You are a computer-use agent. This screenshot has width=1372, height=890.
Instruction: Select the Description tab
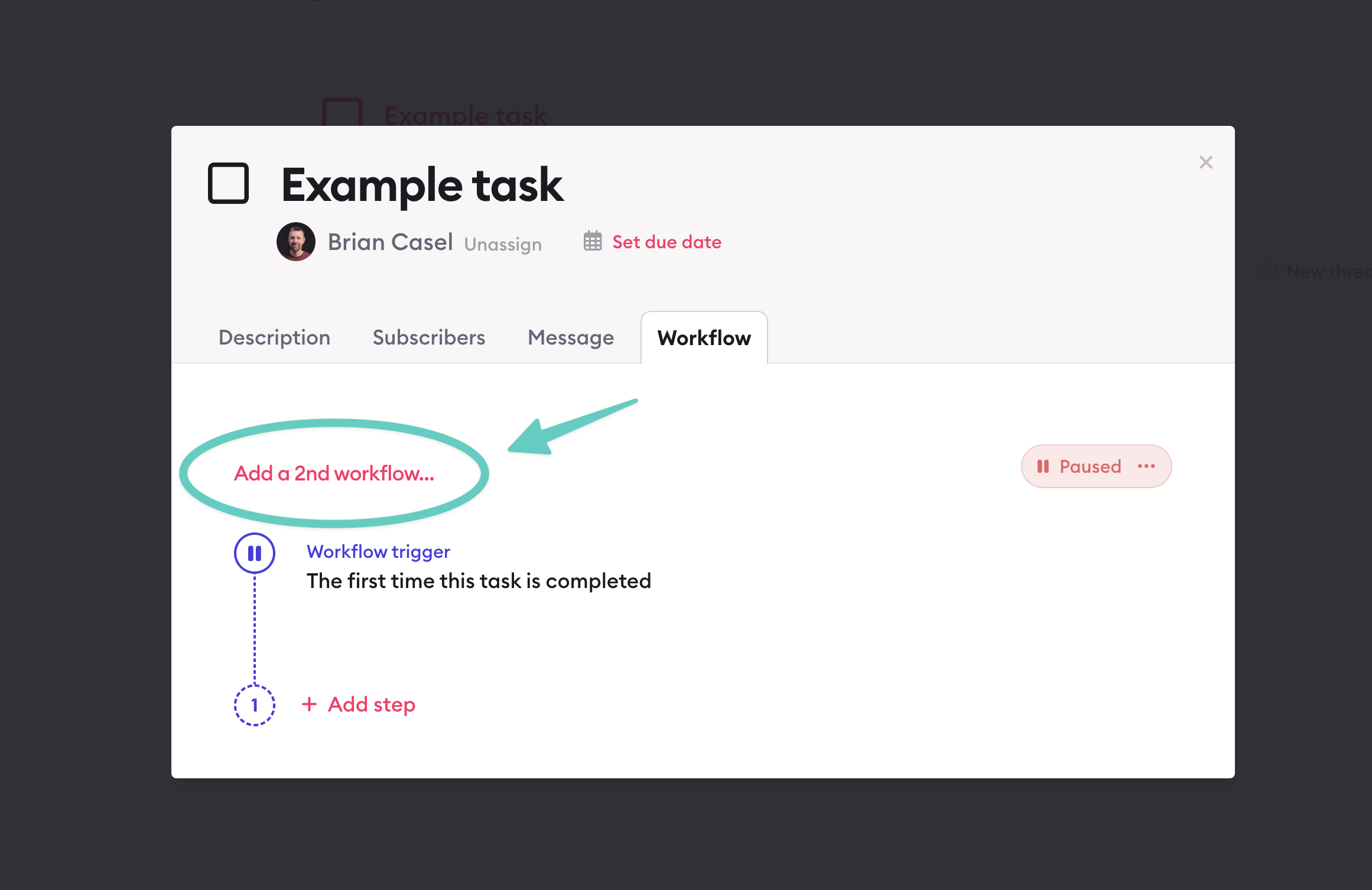click(x=274, y=337)
